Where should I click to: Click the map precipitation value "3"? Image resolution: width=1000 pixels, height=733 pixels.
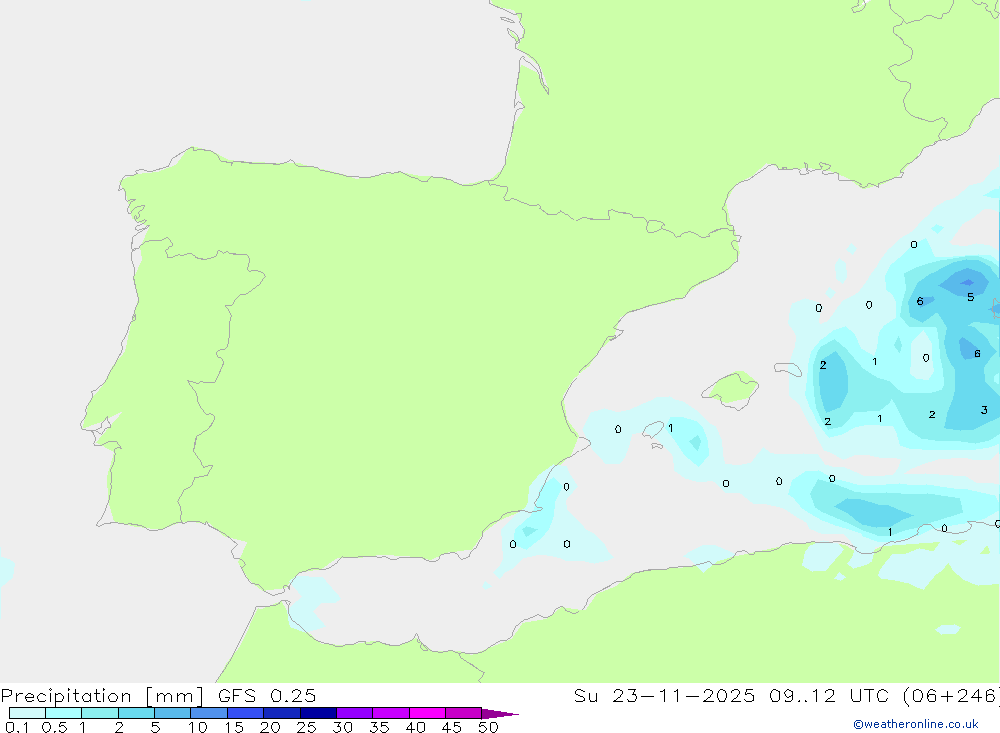click(984, 410)
